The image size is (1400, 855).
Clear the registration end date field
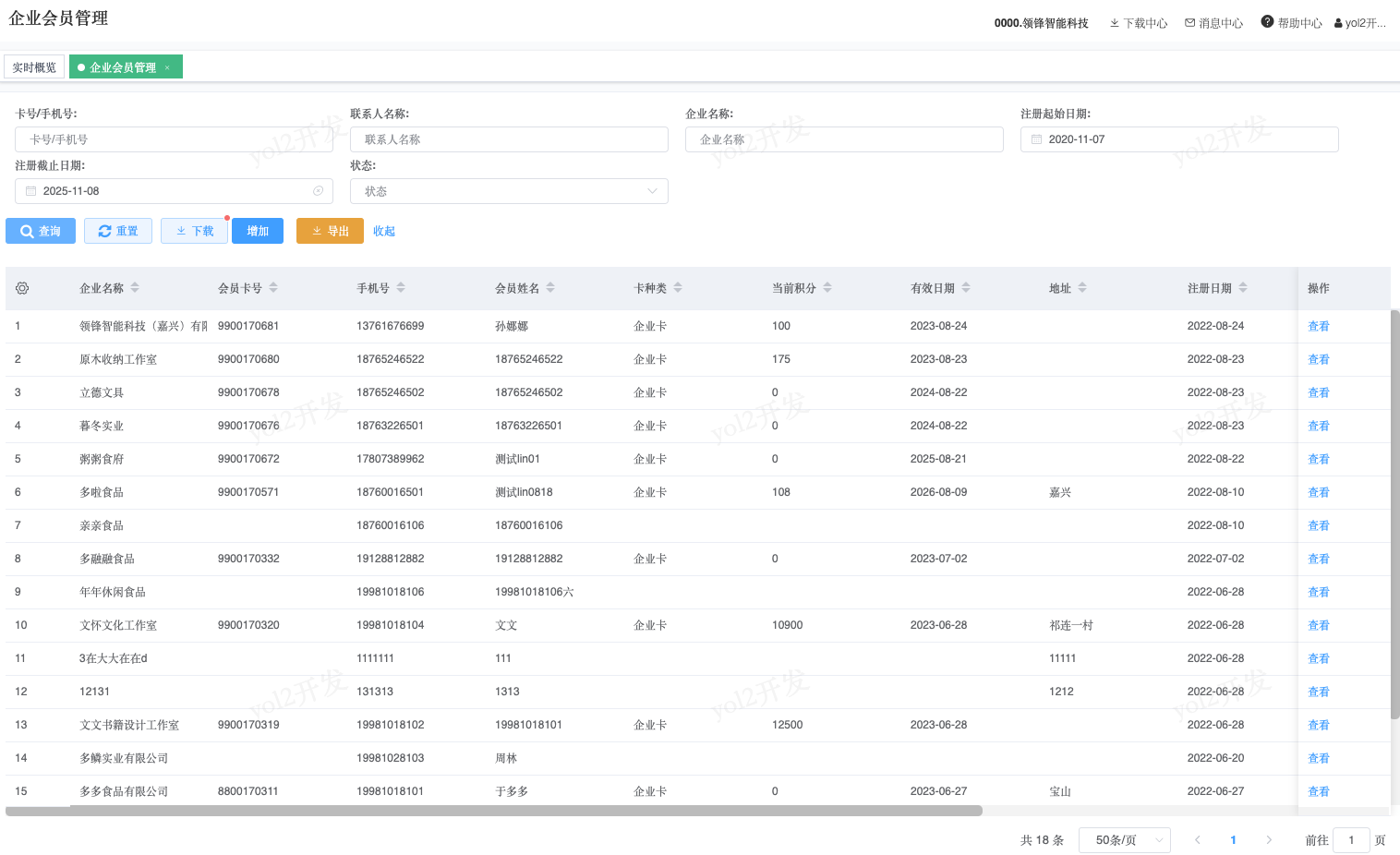(318, 191)
